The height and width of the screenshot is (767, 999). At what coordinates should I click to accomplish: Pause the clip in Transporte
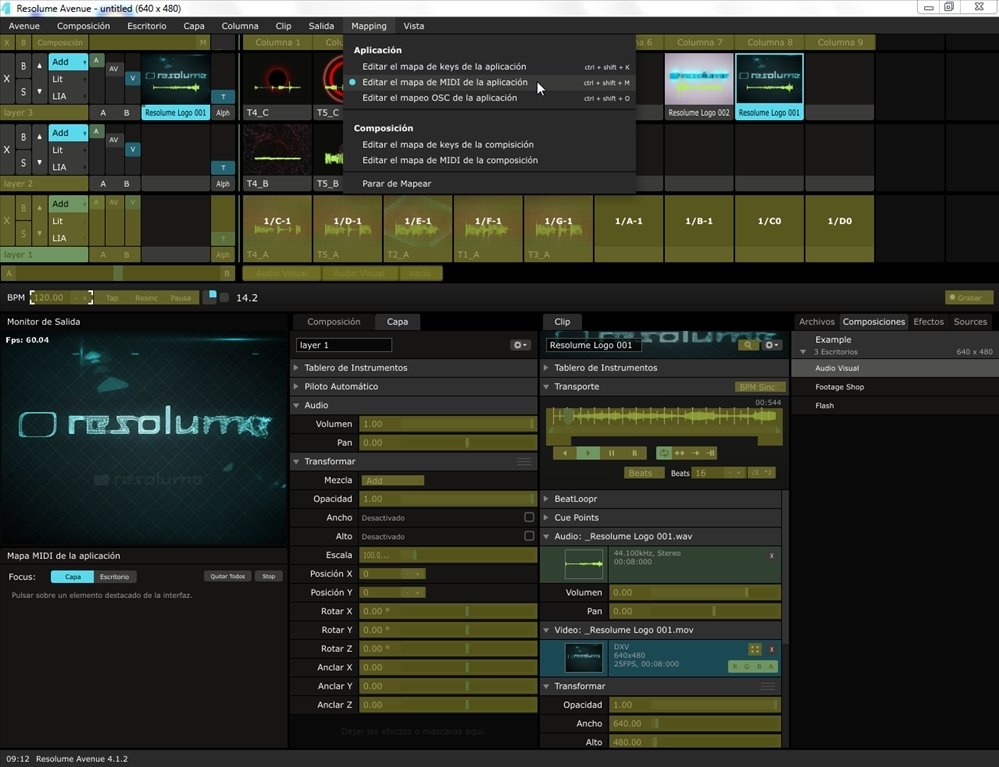click(612, 453)
